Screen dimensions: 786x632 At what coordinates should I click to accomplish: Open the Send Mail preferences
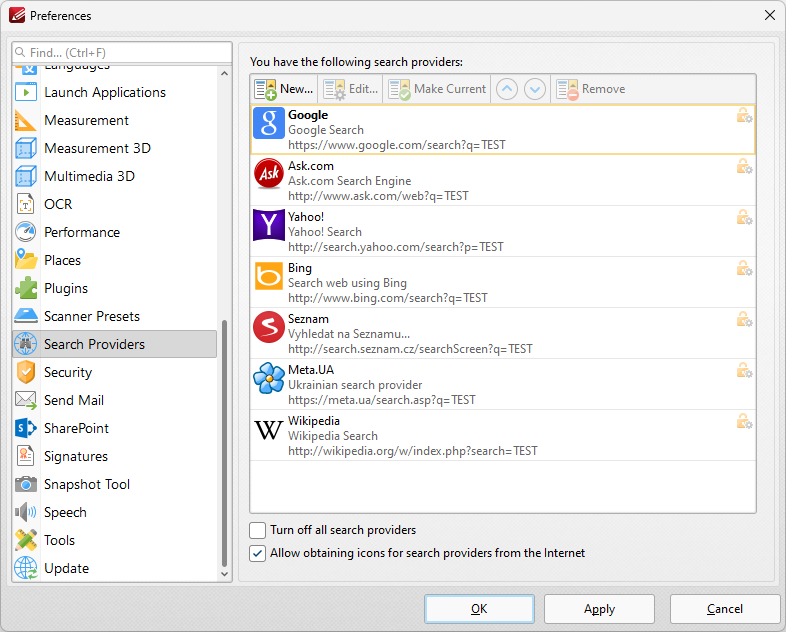115,400
